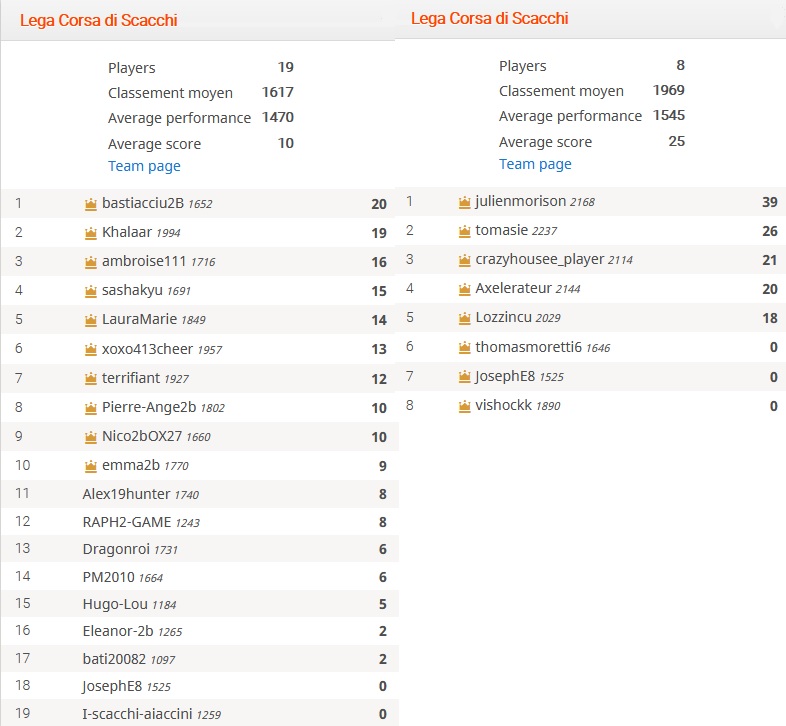Open thomasmoretti6 player row

point(528,347)
